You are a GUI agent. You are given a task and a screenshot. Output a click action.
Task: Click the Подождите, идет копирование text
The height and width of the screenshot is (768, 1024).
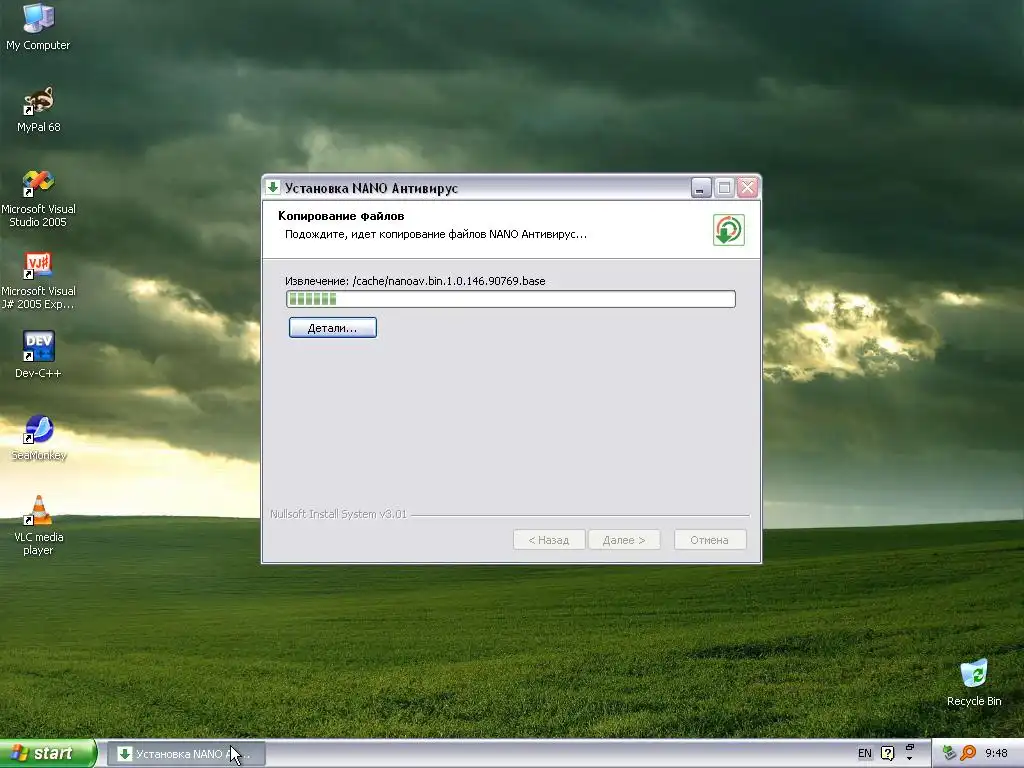tap(436, 234)
